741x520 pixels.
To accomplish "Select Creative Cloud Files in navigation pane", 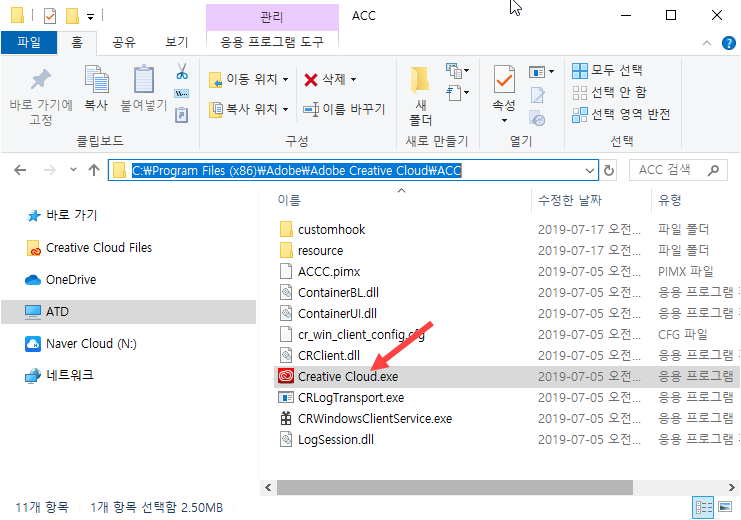I will 90,248.
